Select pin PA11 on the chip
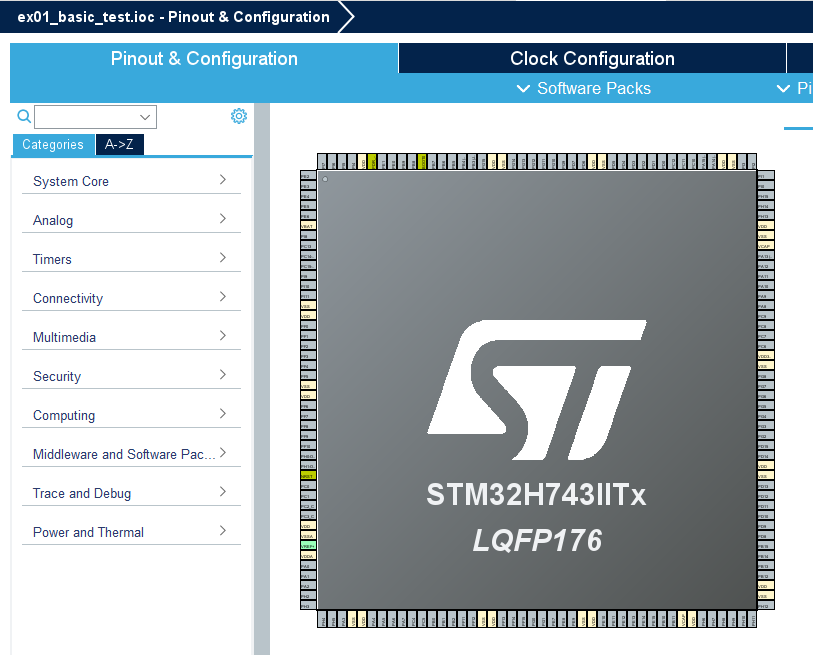 coord(766,276)
